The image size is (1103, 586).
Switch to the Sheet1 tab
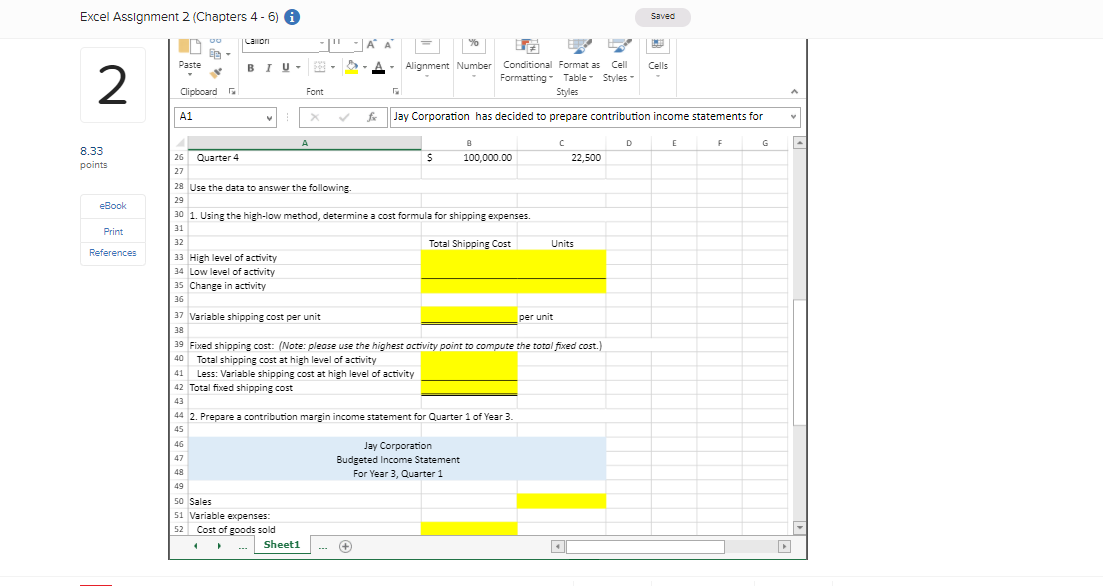[x=281, y=544]
